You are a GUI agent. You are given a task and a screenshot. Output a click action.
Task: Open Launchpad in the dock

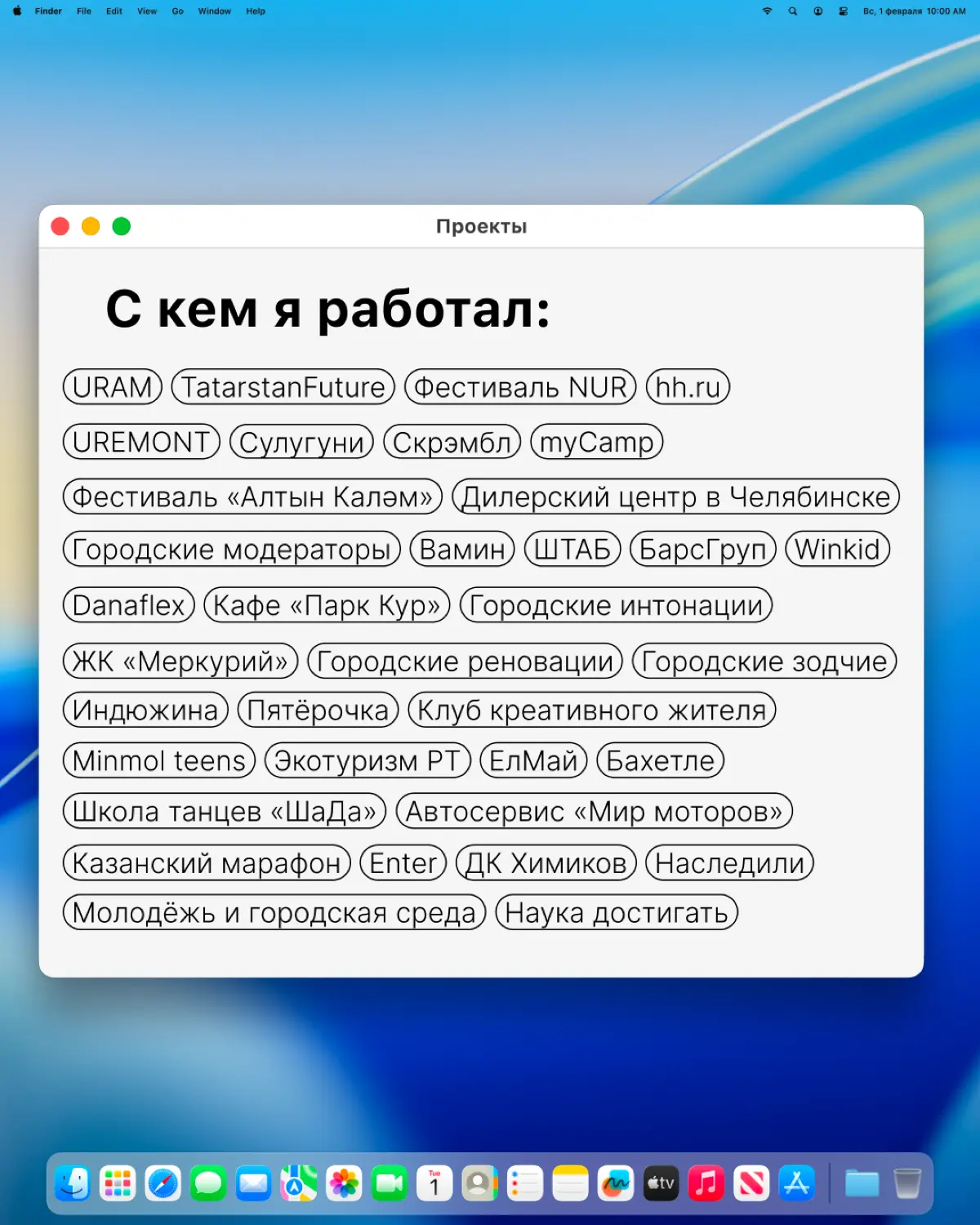[118, 1183]
